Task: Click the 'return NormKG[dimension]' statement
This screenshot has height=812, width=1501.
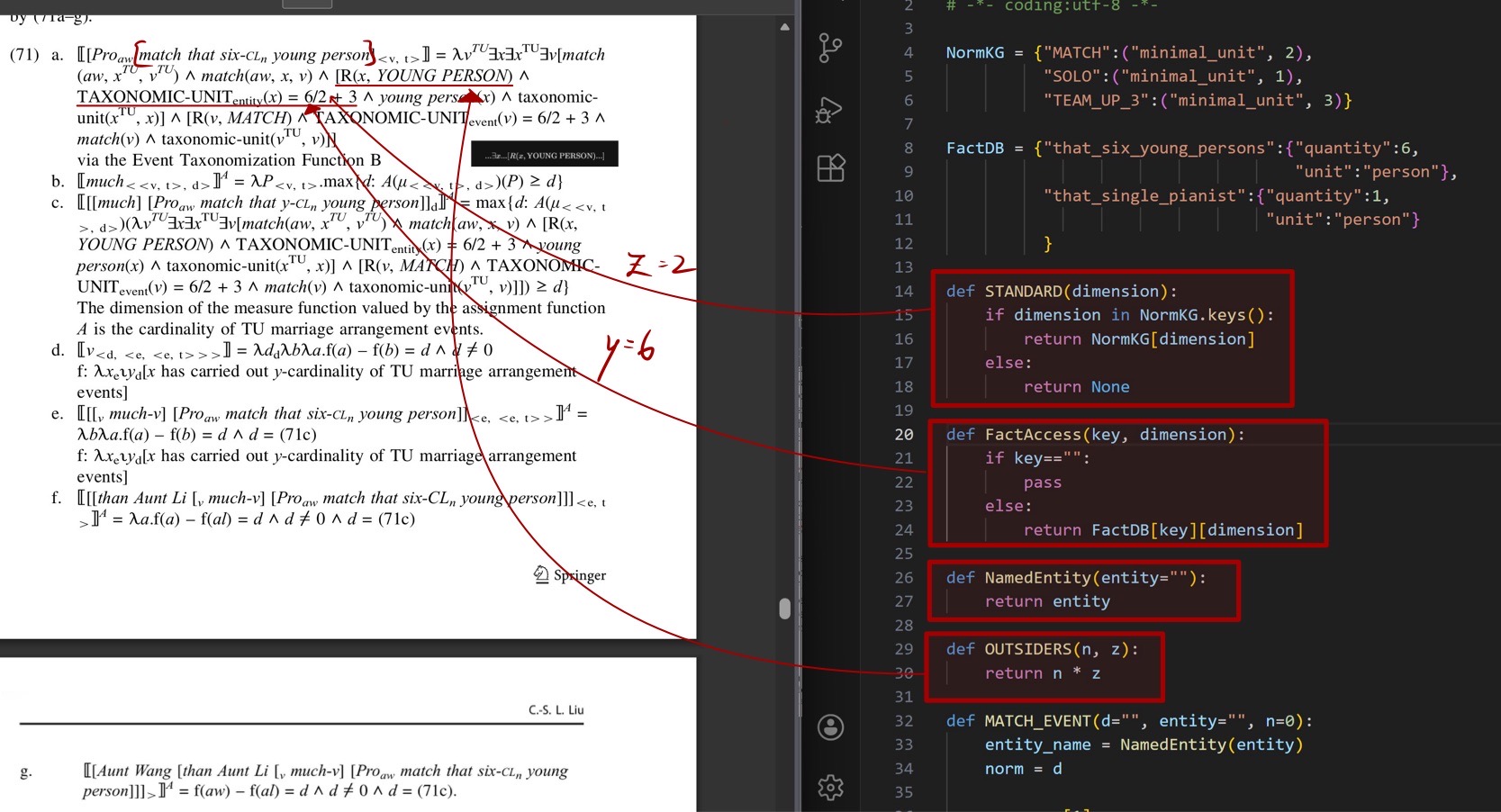Action: 1139,338
